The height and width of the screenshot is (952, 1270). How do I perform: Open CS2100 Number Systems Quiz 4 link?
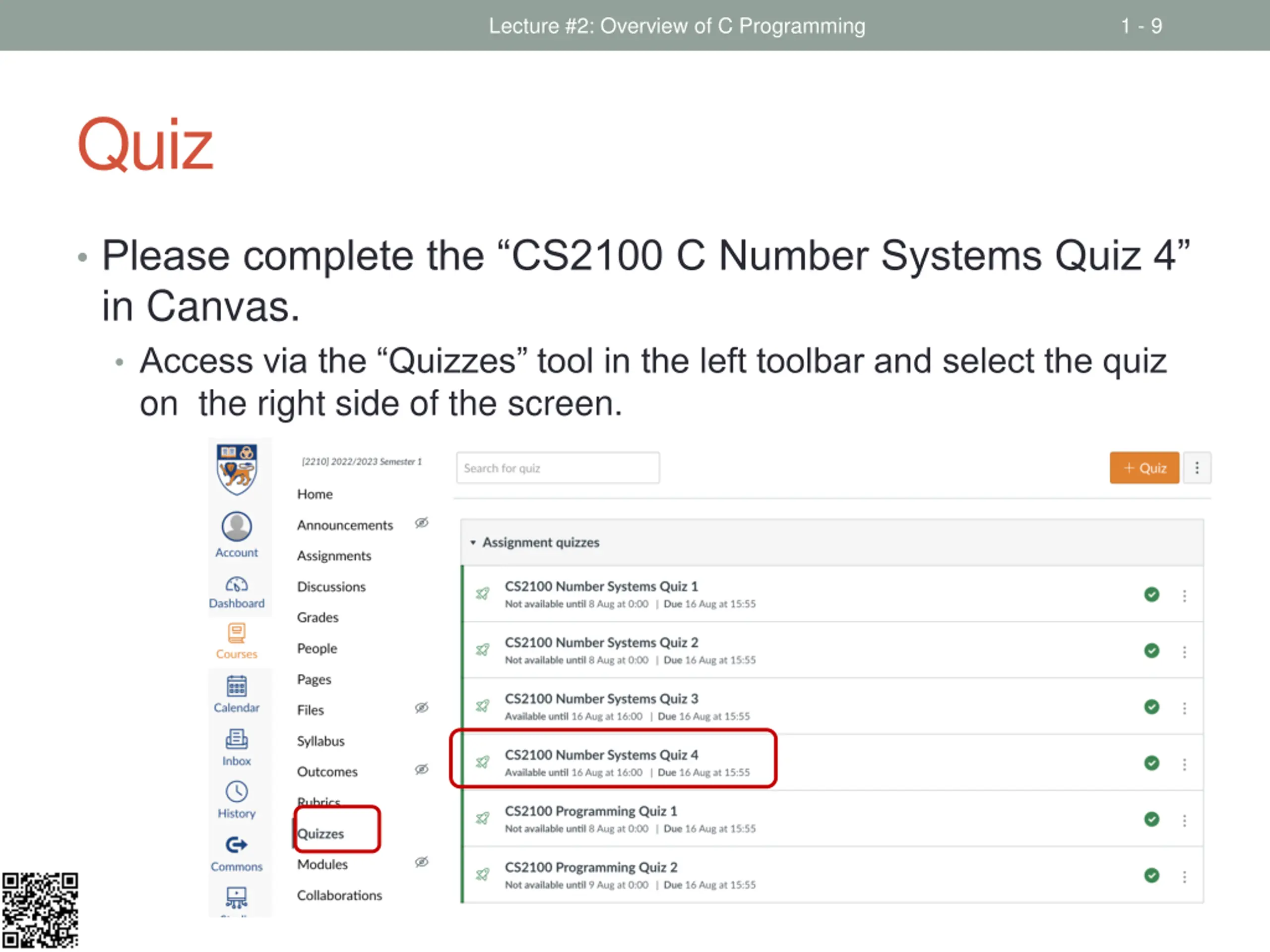[x=601, y=755]
